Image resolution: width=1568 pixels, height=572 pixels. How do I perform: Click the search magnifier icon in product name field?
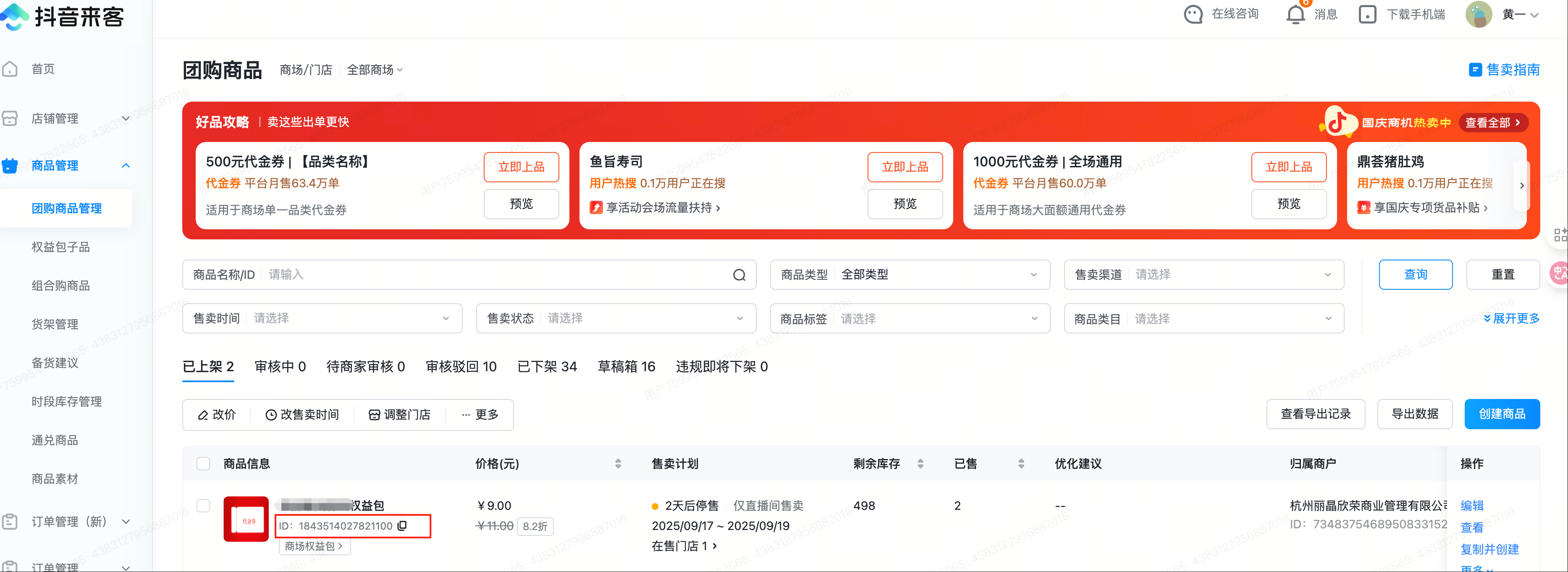[x=739, y=275]
